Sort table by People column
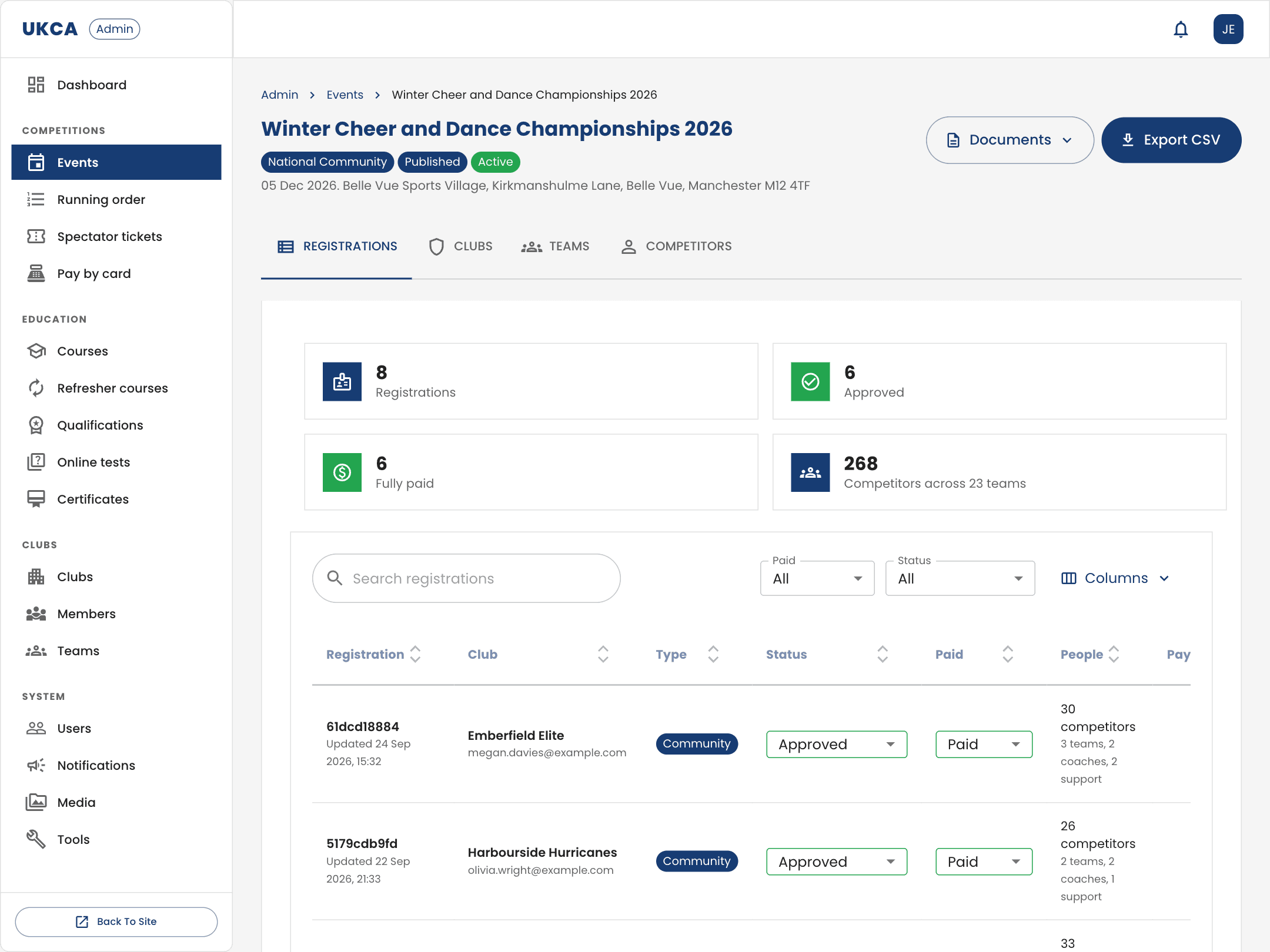This screenshot has height=952, width=1270. (1090, 654)
